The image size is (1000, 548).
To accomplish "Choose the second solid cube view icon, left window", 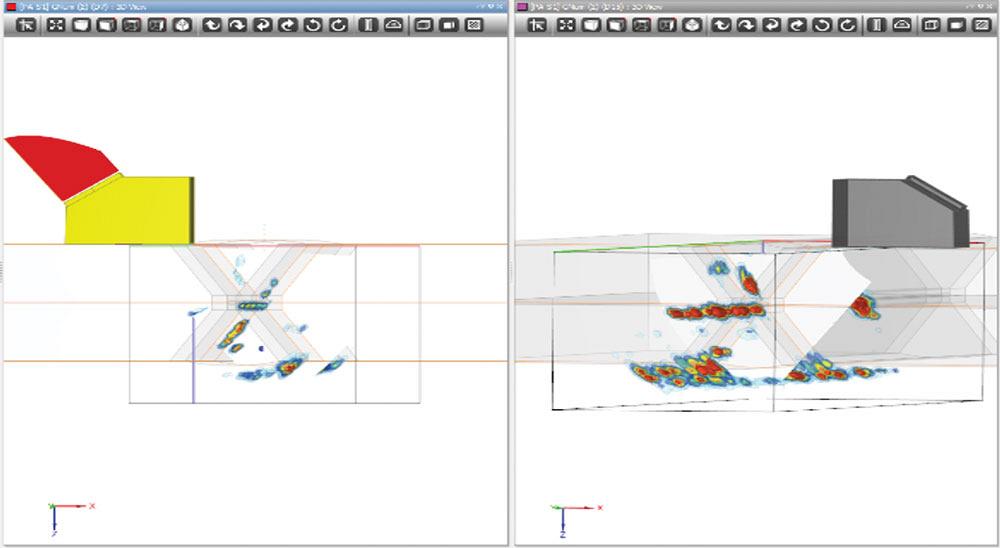I will pos(106,25).
